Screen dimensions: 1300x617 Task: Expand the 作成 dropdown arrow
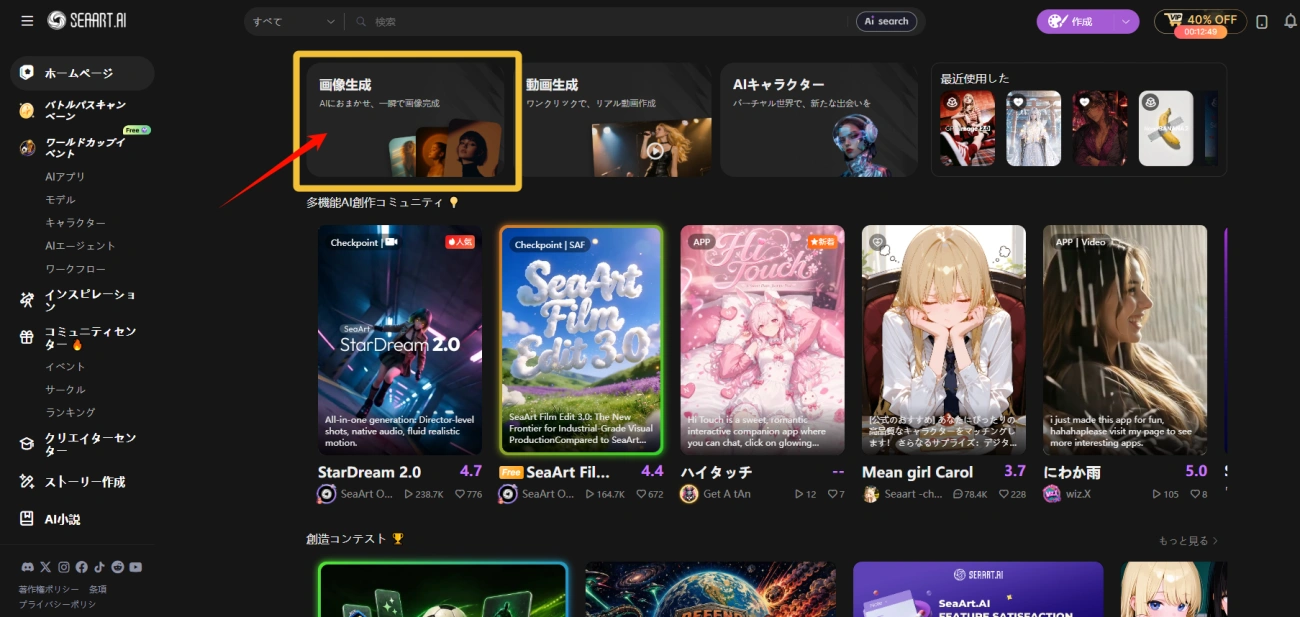[1127, 21]
